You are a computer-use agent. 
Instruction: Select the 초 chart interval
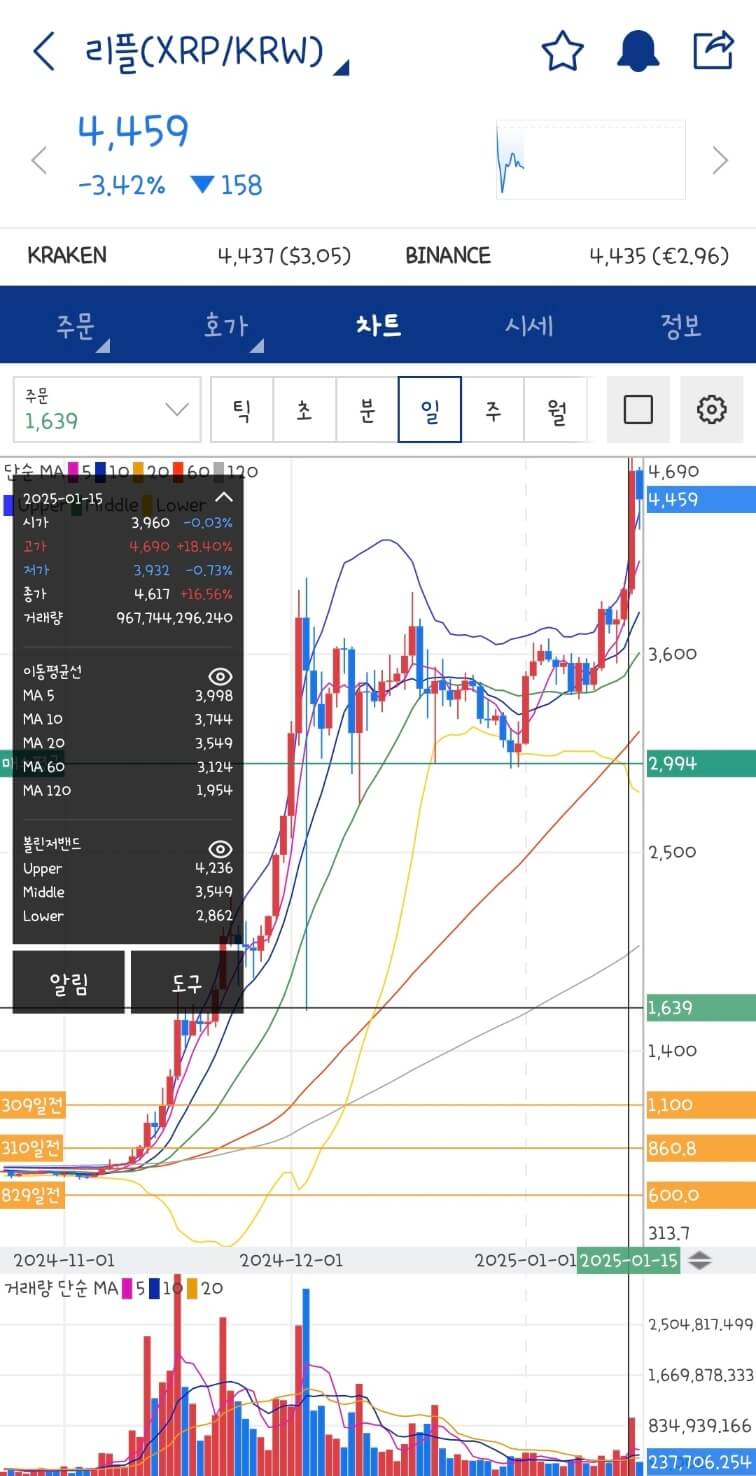[x=304, y=409]
